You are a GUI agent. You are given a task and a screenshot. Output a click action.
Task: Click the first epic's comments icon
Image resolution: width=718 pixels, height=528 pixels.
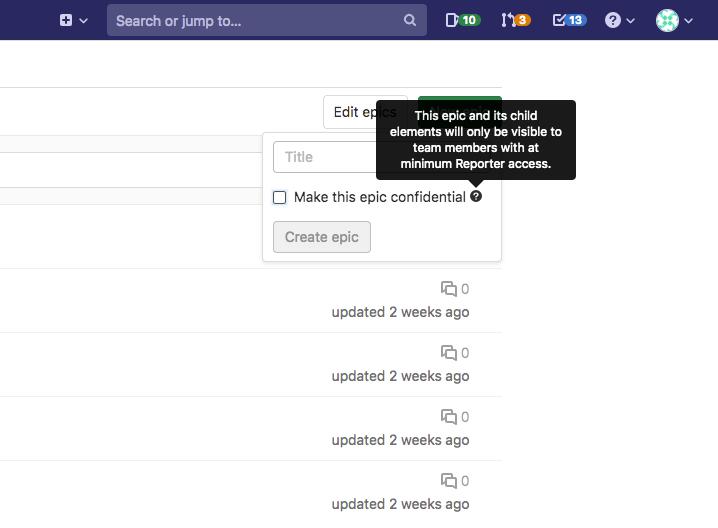(449, 289)
